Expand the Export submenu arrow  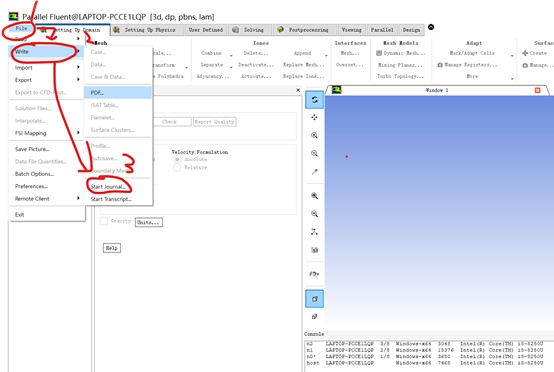click(78, 79)
